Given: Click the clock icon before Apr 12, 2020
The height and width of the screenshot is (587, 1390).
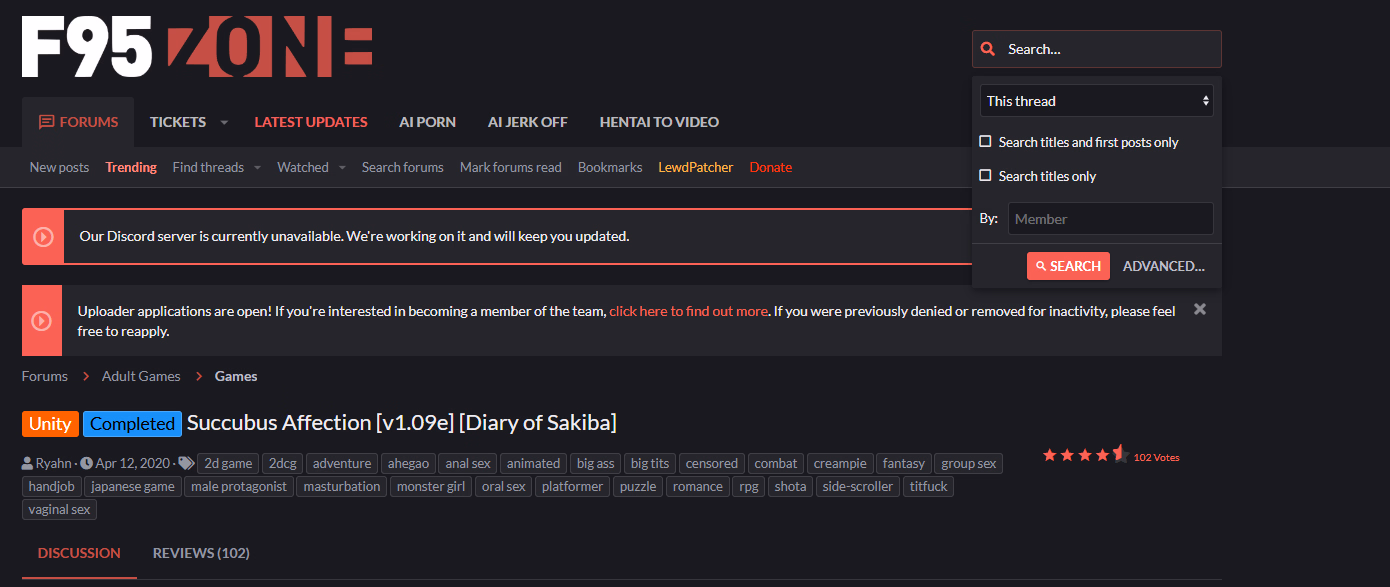Looking at the screenshot, I should (86, 463).
